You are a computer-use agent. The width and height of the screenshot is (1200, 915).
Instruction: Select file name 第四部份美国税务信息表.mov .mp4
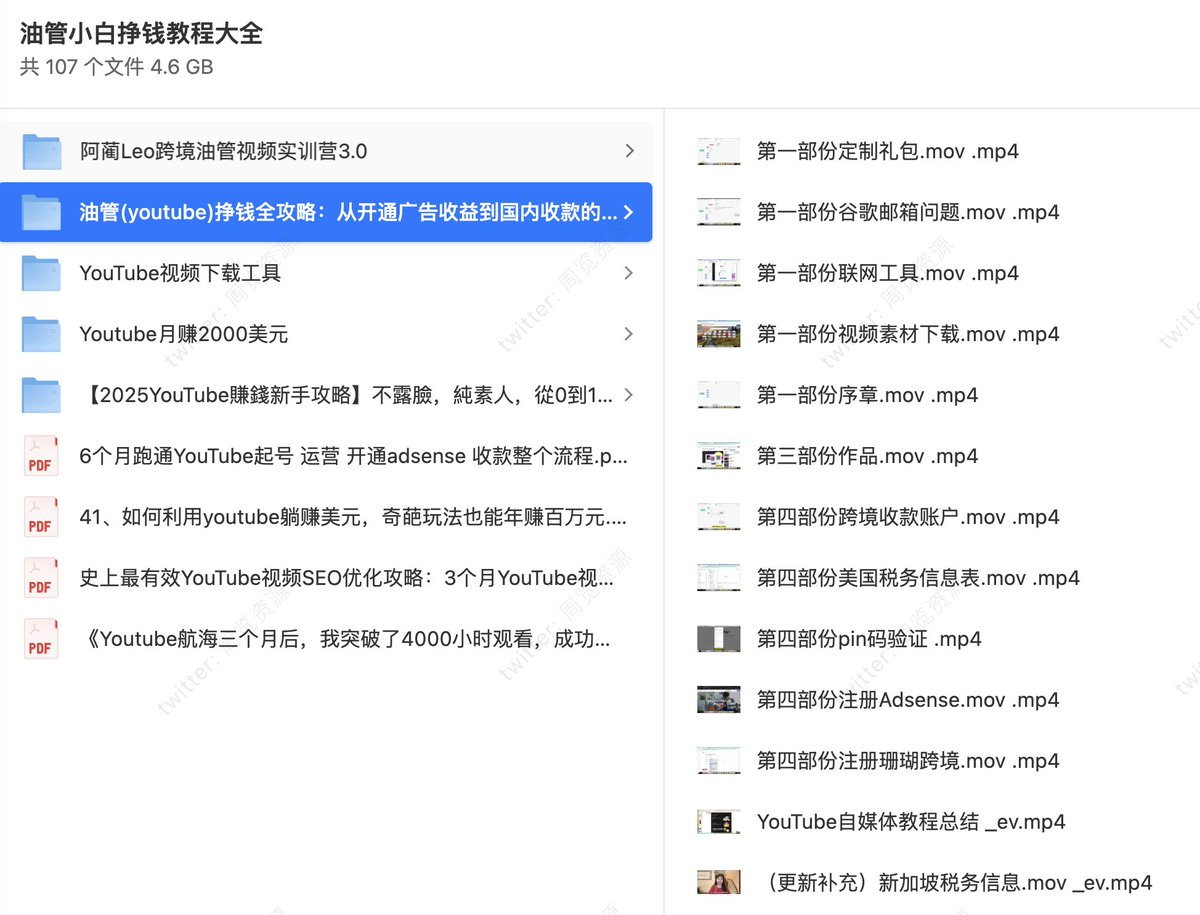click(x=918, y=578)
